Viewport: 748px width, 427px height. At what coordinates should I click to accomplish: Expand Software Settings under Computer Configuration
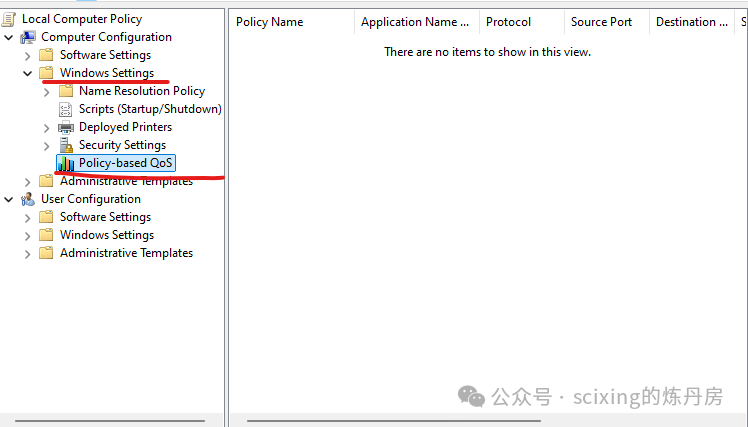(28, 56)
